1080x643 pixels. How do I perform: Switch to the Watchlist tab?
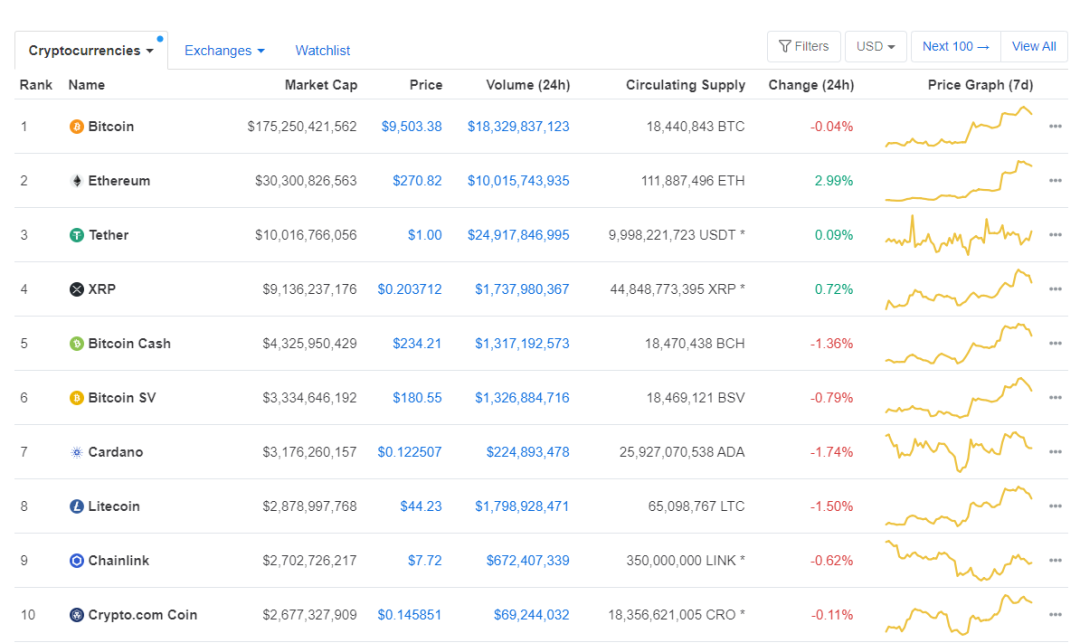[x=322, y=50]
